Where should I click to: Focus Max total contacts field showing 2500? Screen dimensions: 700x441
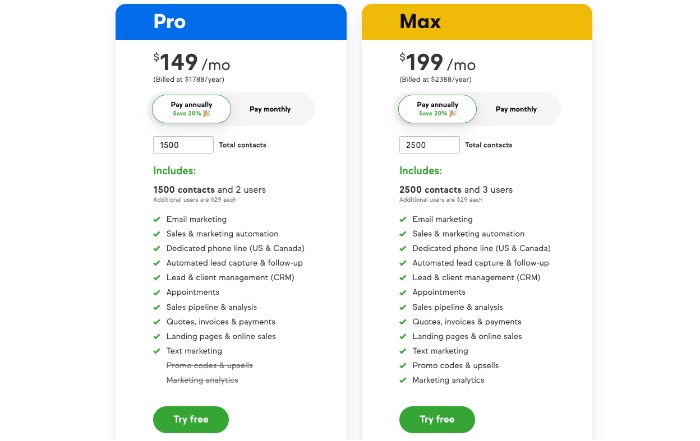[x=429, y=145]
